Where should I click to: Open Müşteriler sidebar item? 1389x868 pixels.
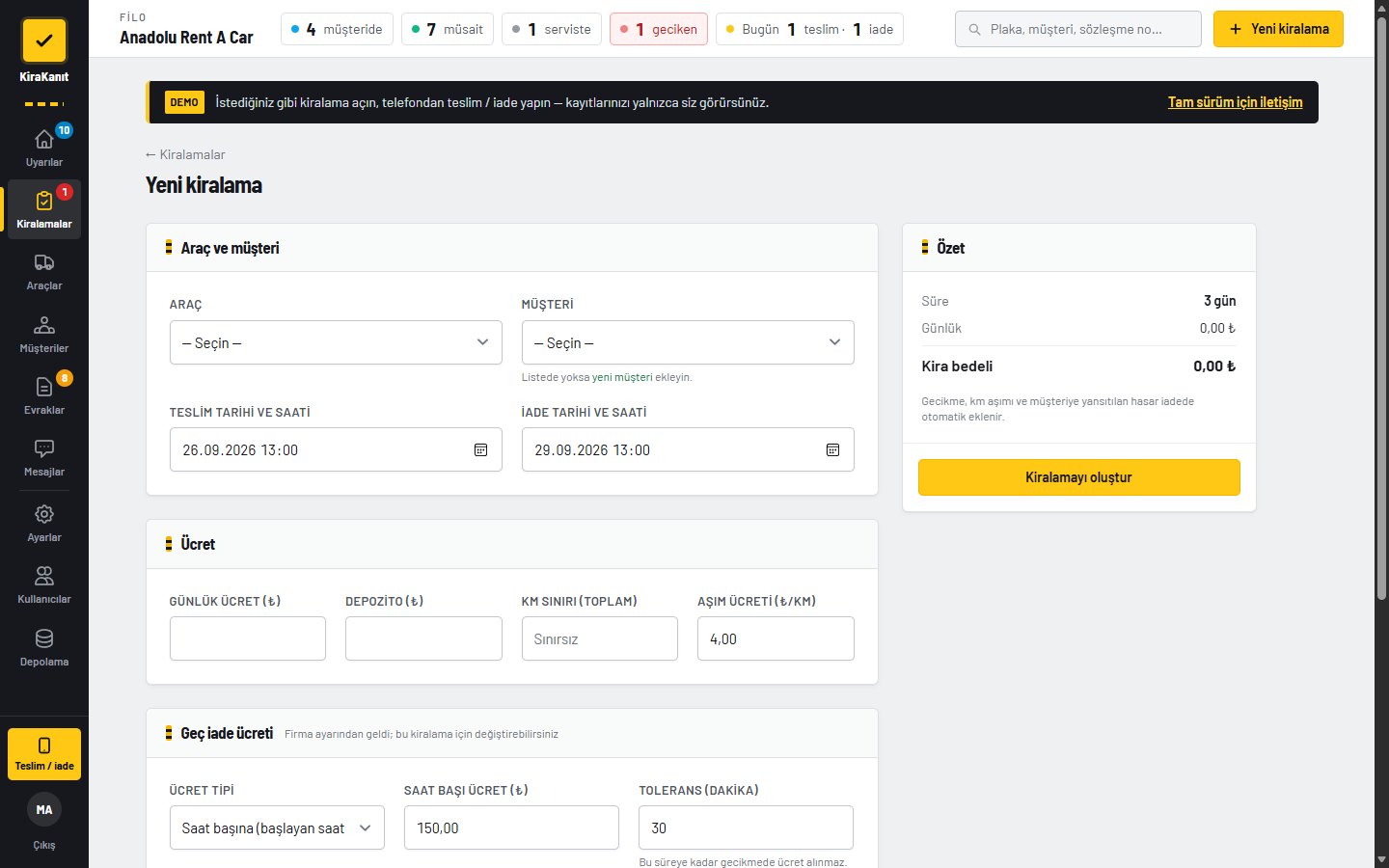pyautogui.click(x=44, y=334)
